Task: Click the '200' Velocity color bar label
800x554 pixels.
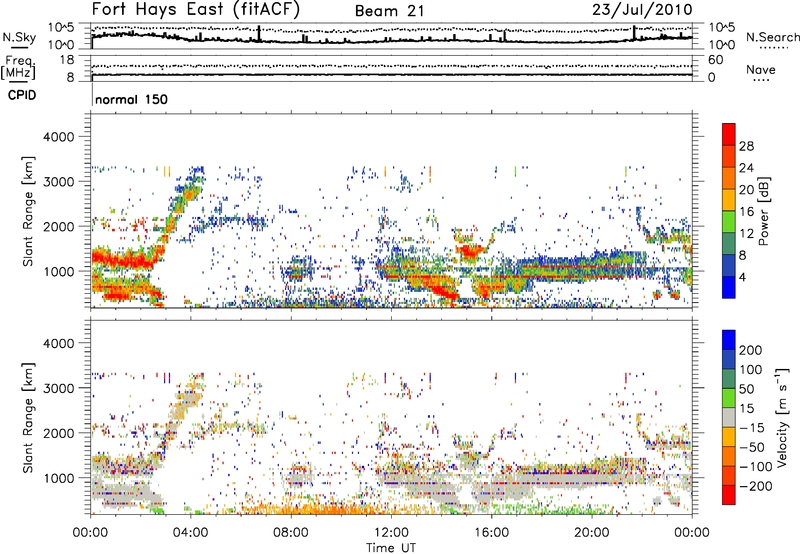Action: (751, 350)
